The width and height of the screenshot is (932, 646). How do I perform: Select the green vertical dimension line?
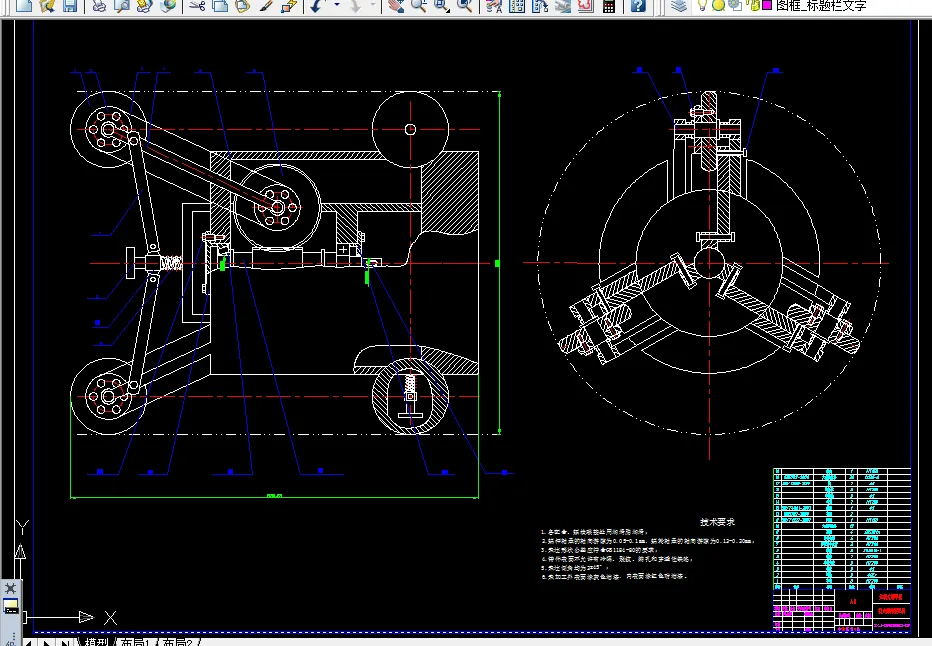coord(499,263)
